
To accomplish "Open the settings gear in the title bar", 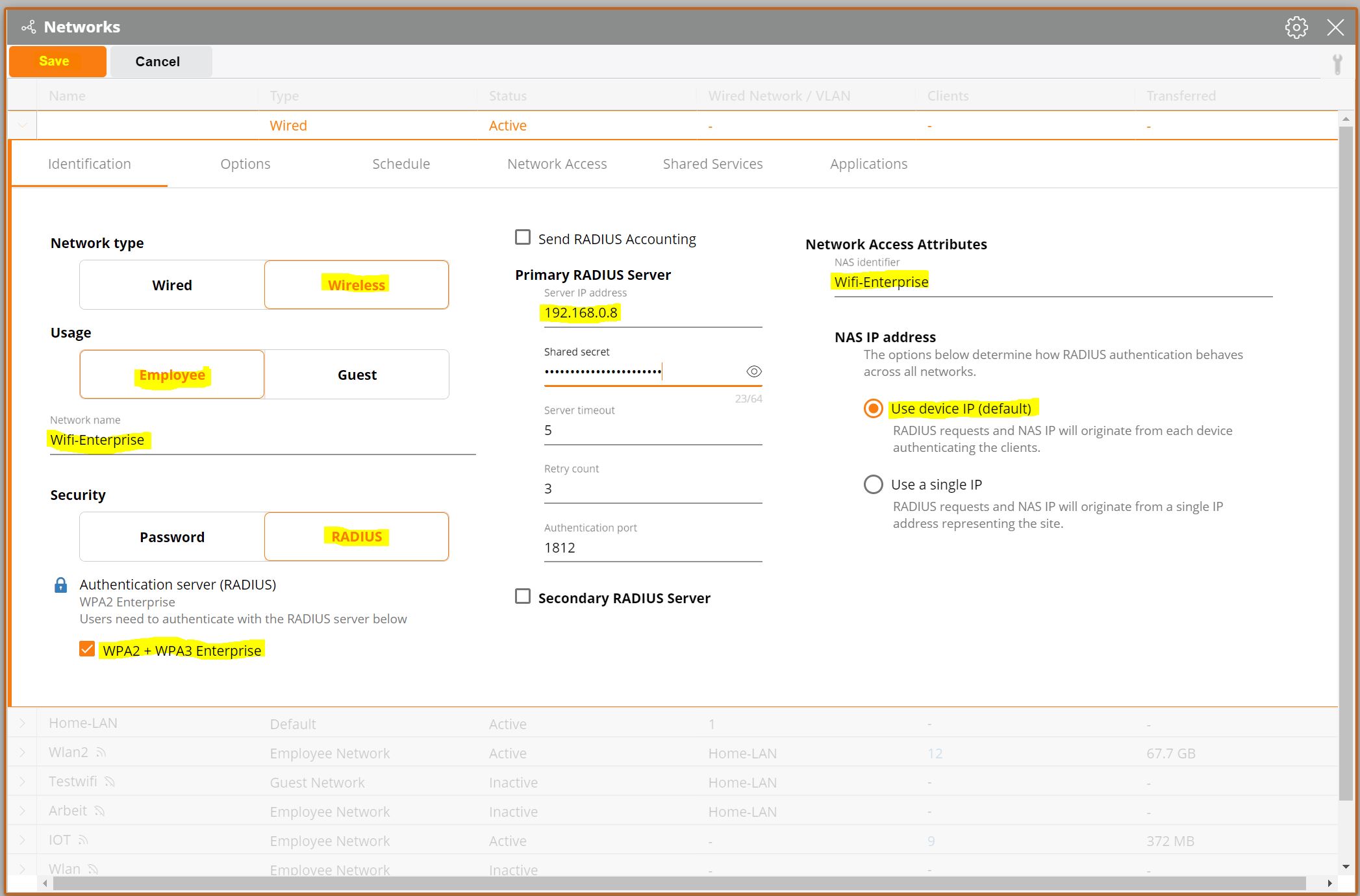I will click(x=1296, y=27).
